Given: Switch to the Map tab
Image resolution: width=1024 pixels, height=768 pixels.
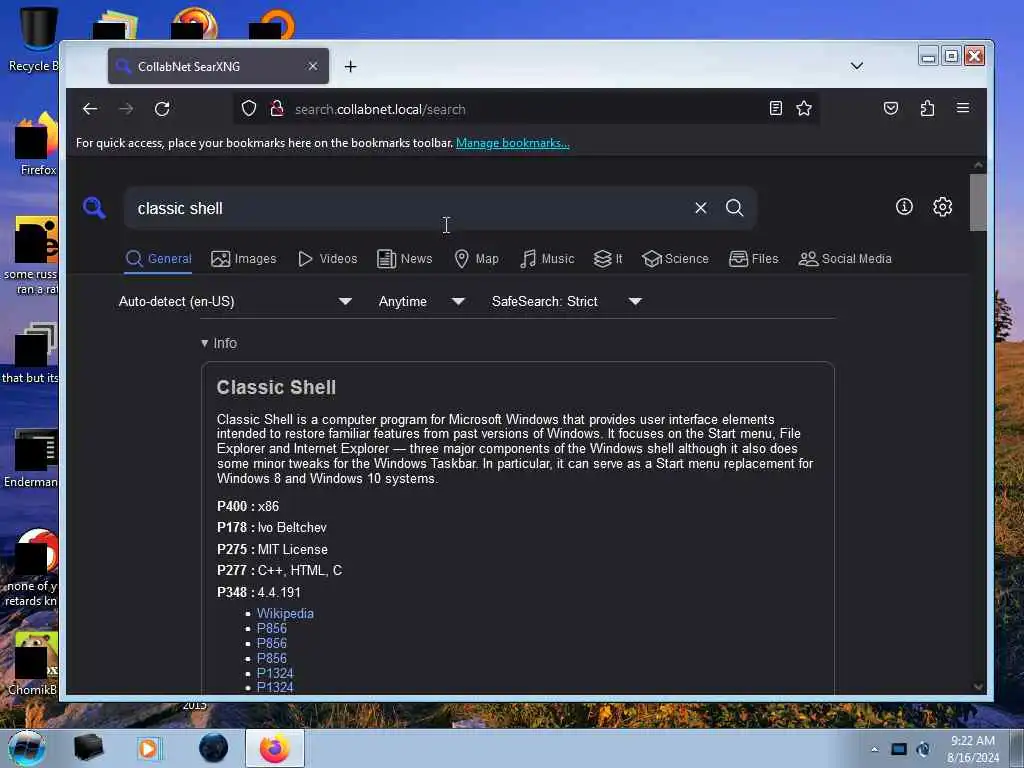Looking at the screenshot, I should [x=476, y=259].
